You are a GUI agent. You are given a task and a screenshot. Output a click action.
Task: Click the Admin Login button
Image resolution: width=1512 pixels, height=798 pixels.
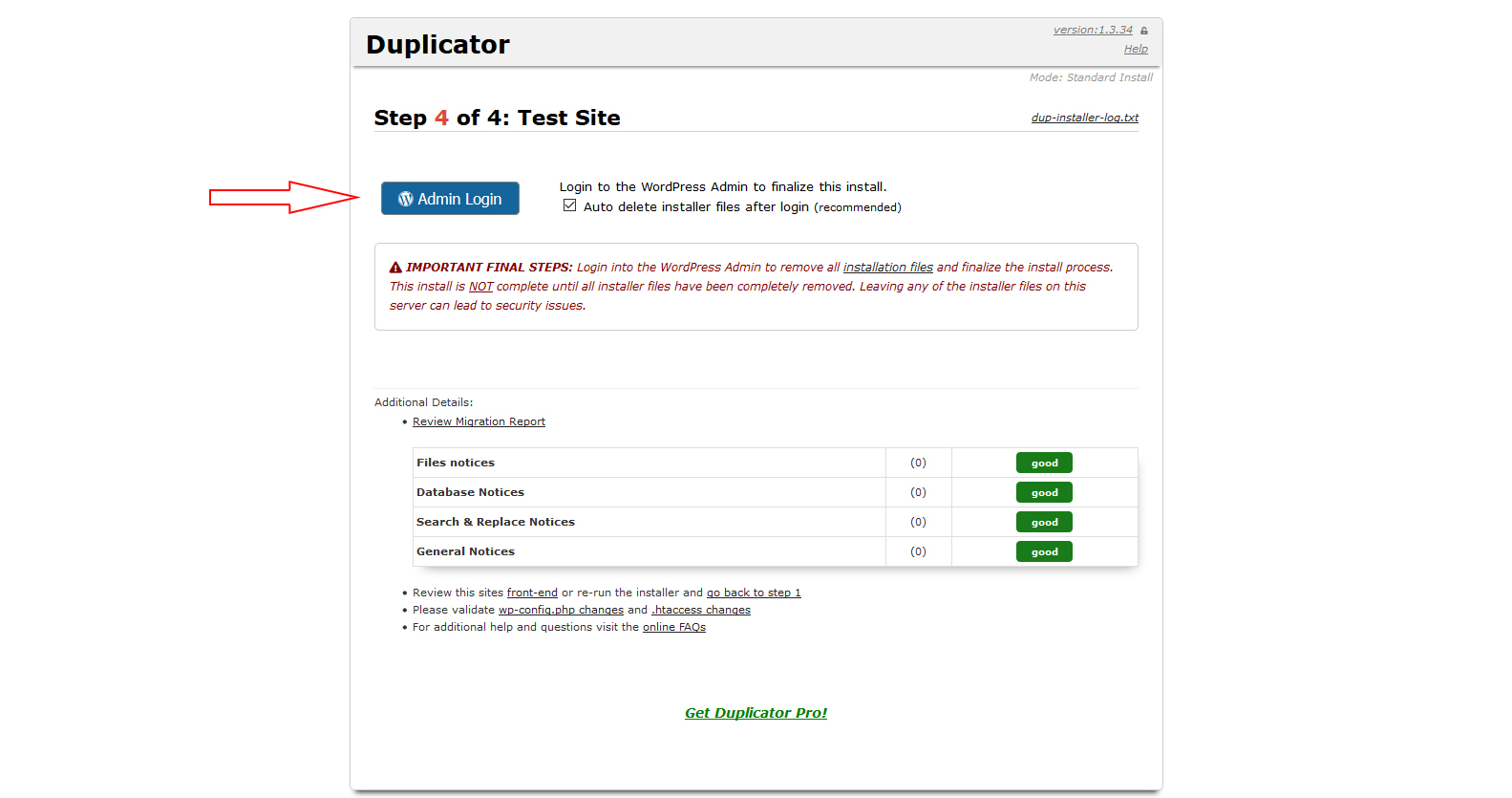click(450, 199)
